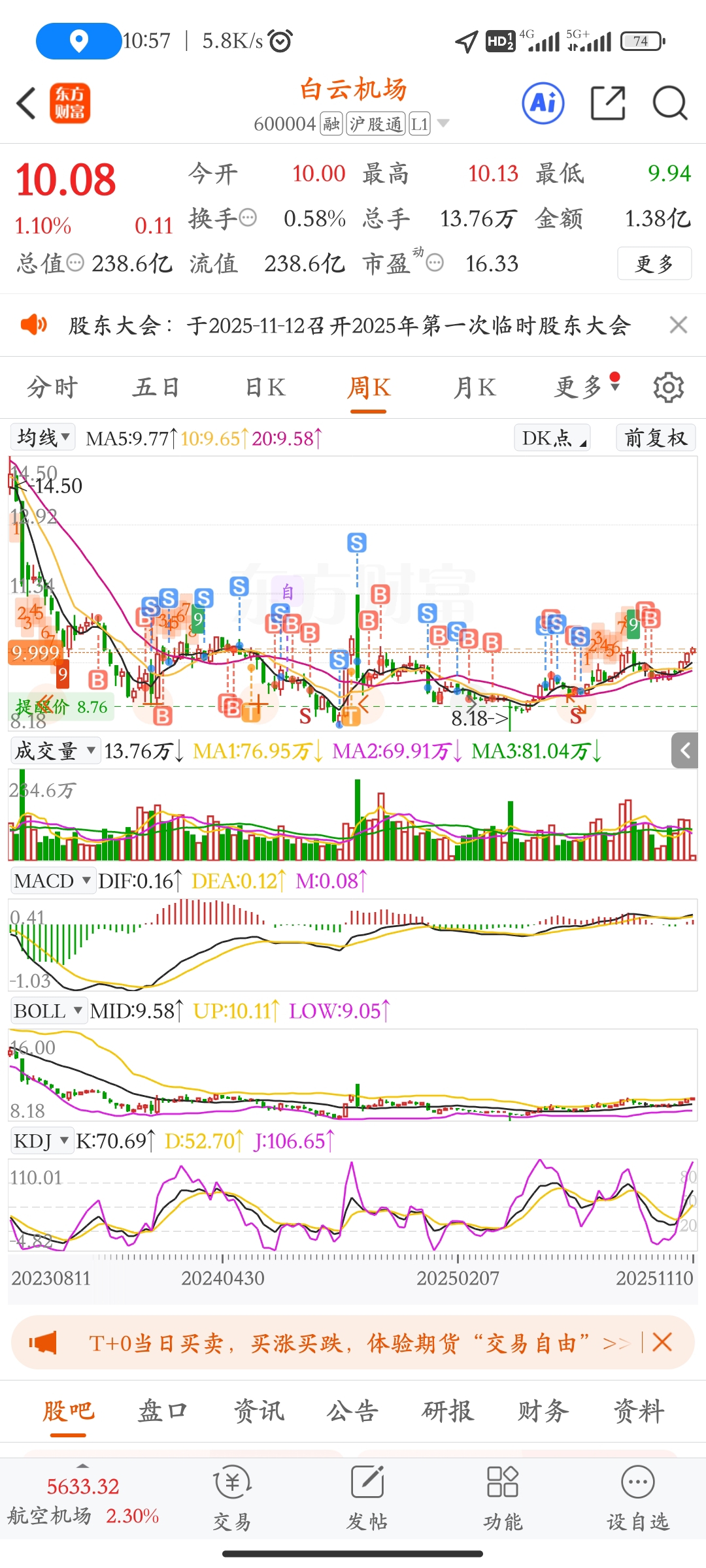Image resolution: width=706 pixels, height=1568 pixels.
Task: Tap the 自 marker on the chart
Action: pyautogui.click(x=288, y=592)
